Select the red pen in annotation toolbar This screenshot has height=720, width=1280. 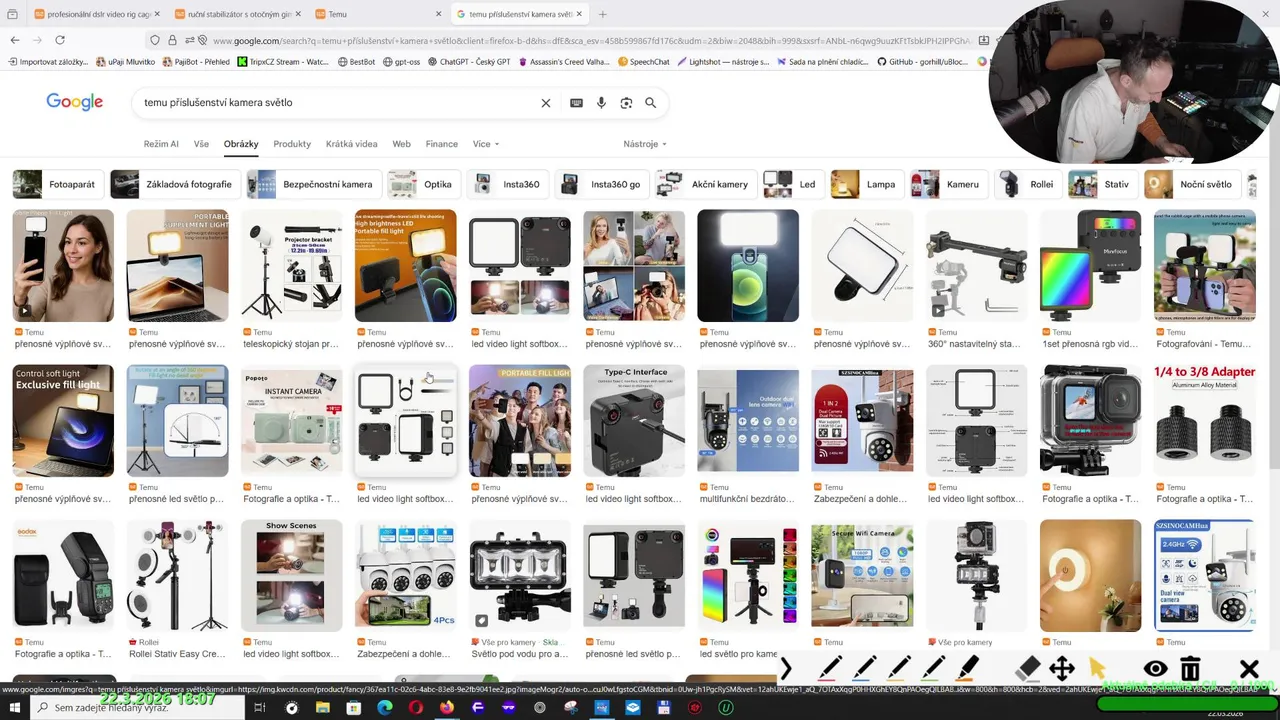(830, 668)
